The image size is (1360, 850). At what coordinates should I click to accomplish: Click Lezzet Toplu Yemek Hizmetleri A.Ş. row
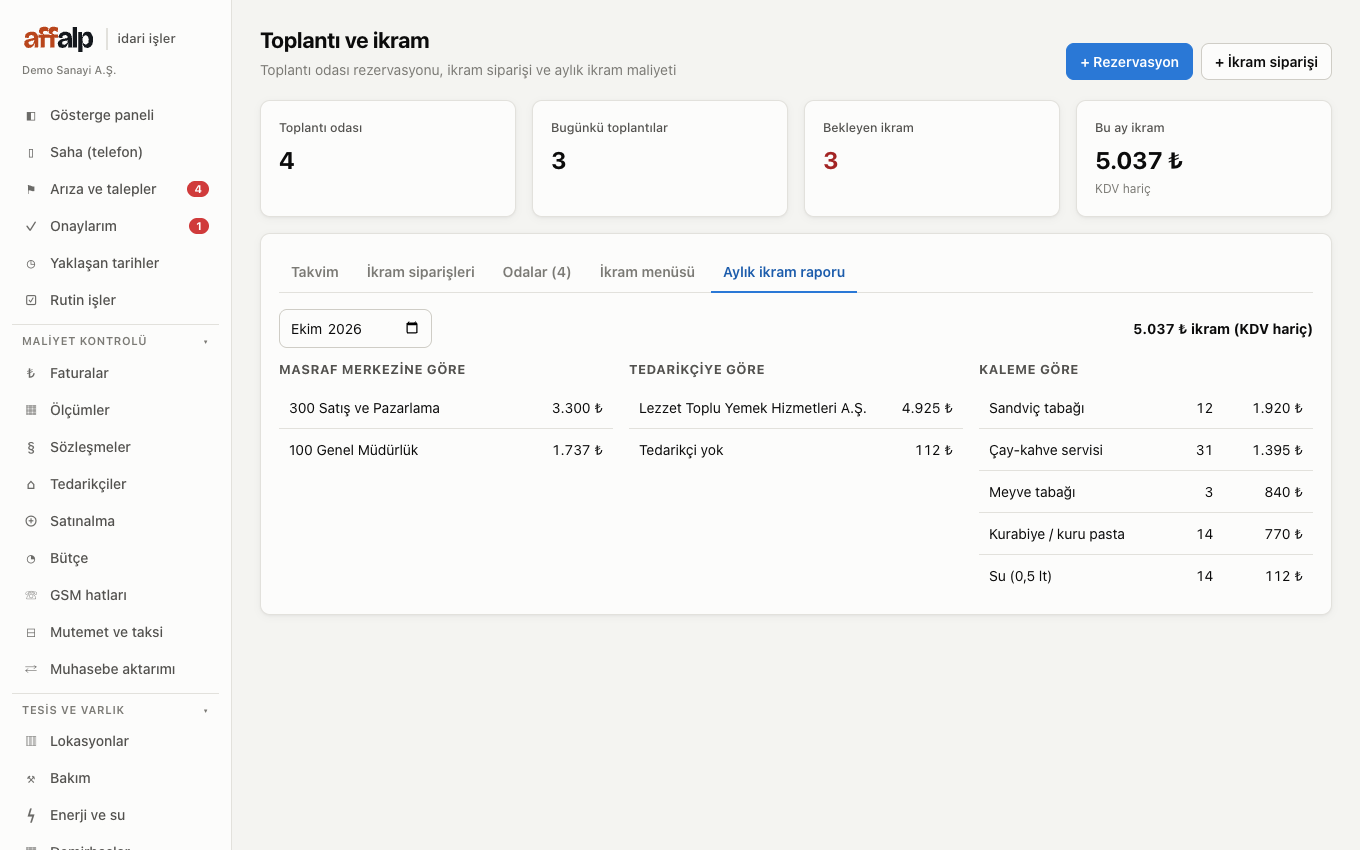(796, 408)
